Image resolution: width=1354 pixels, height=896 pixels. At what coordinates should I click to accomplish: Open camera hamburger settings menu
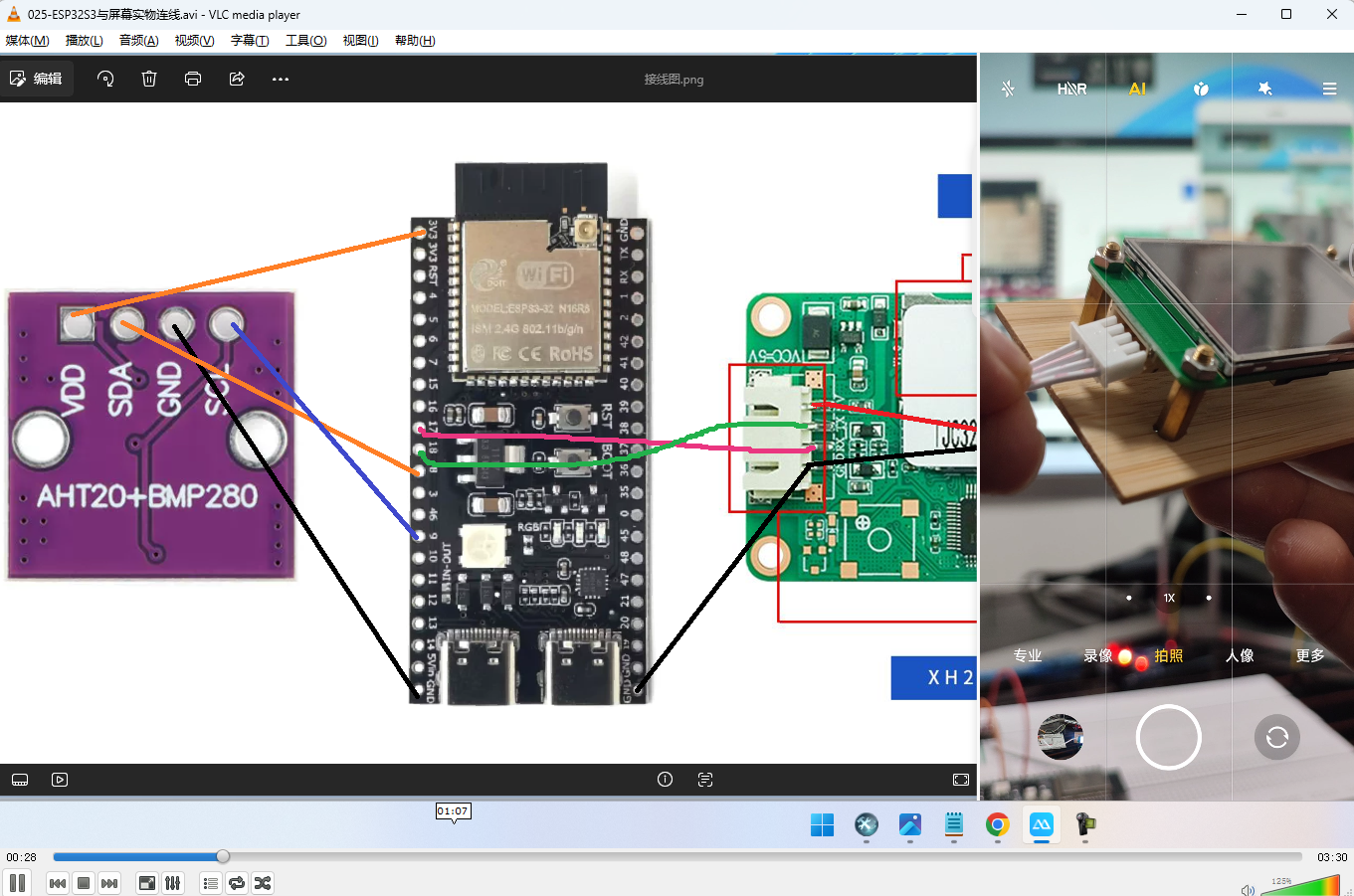point(1329,89)
